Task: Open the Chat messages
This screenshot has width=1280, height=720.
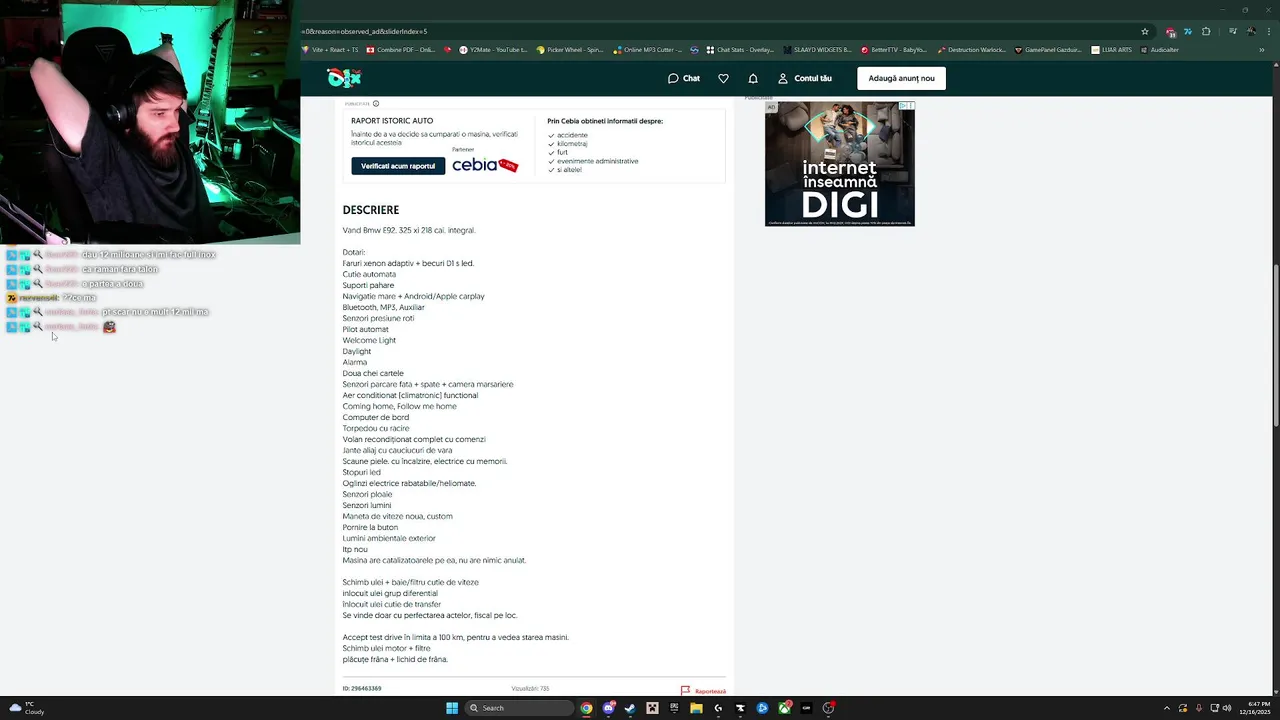Action: coord(684,78)
